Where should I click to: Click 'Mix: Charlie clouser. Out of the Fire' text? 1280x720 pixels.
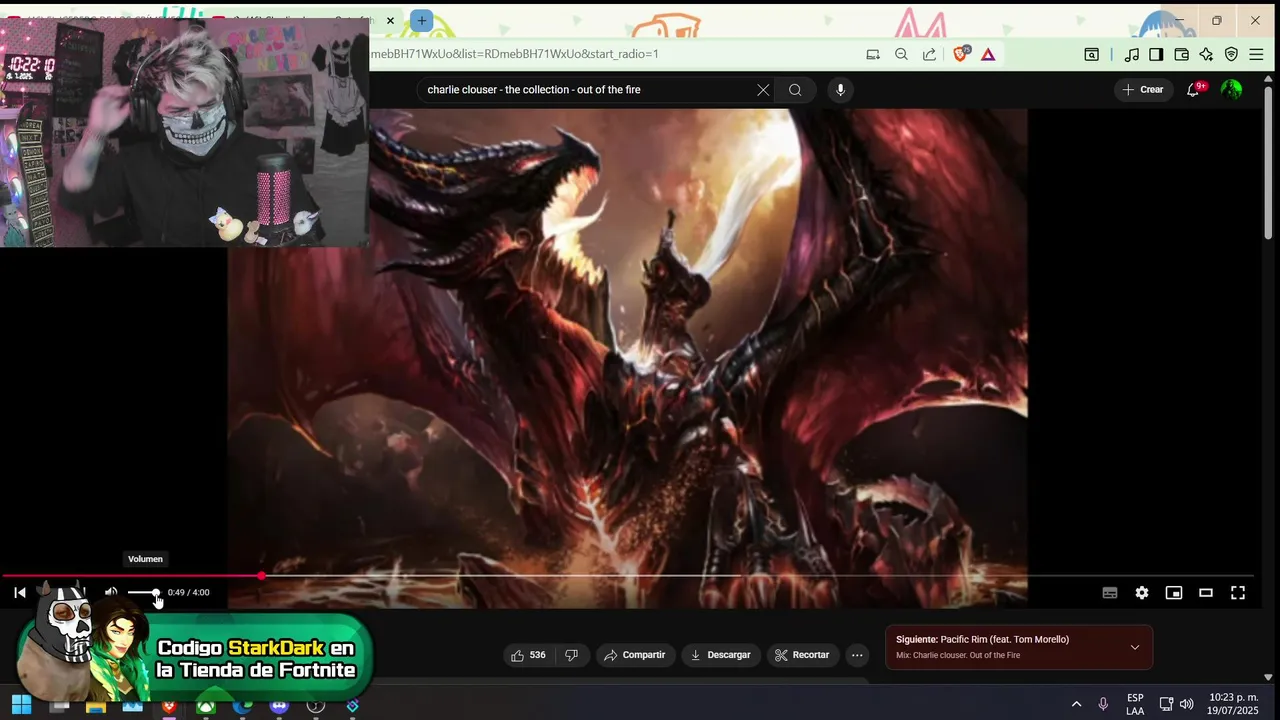tap(958, 656)
